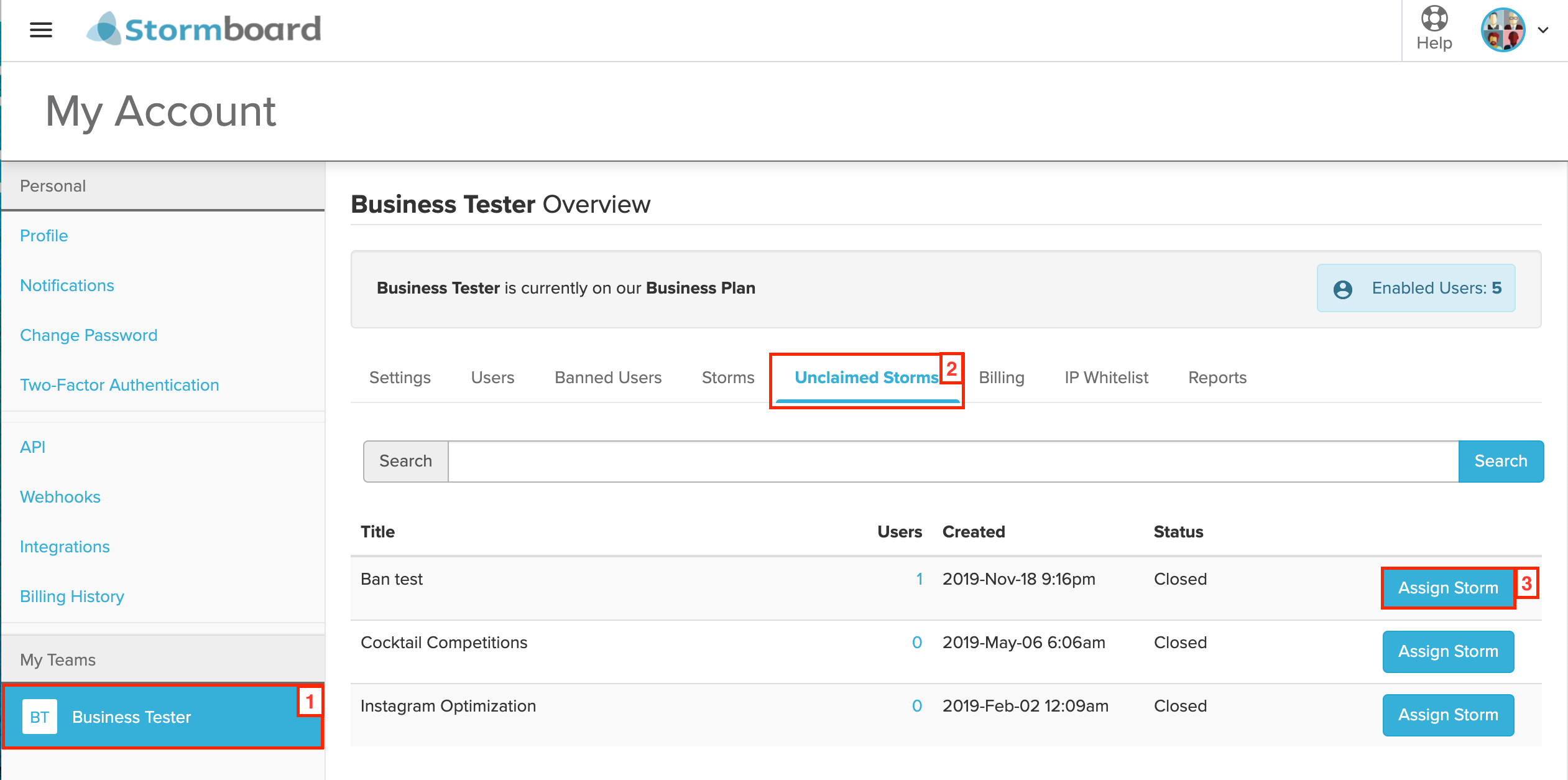
Task: Click the Title column header
Action: tap(378, 532)
